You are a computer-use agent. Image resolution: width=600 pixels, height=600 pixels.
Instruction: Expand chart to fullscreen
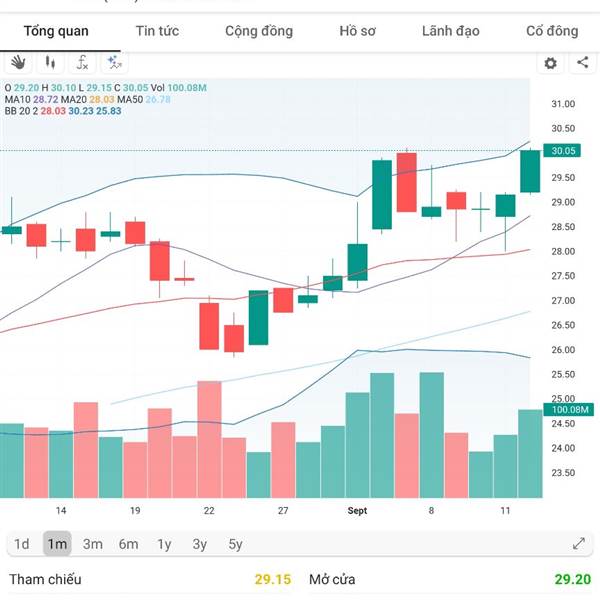point(579,544)
